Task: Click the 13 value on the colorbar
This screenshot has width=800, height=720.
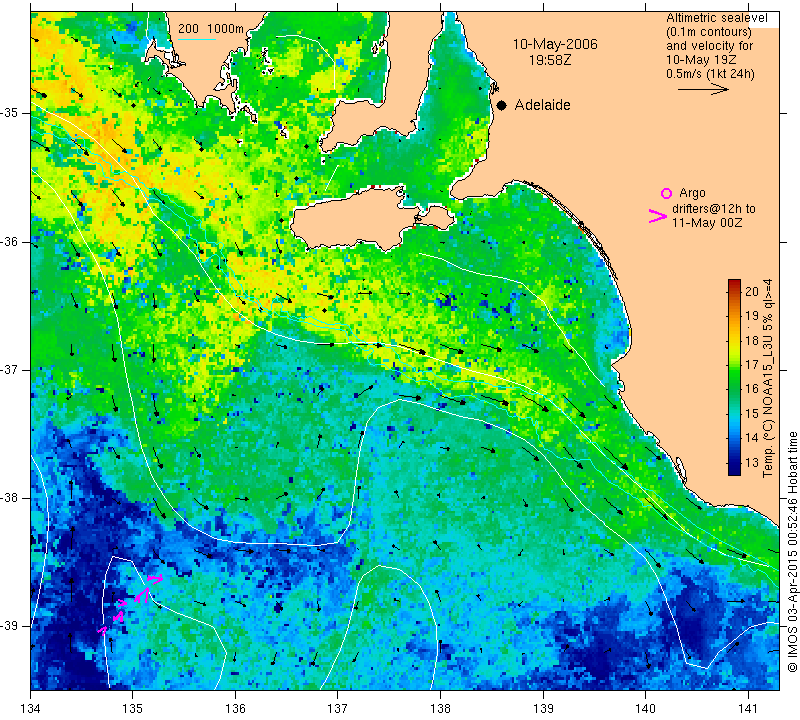Action: coord(752,463)
